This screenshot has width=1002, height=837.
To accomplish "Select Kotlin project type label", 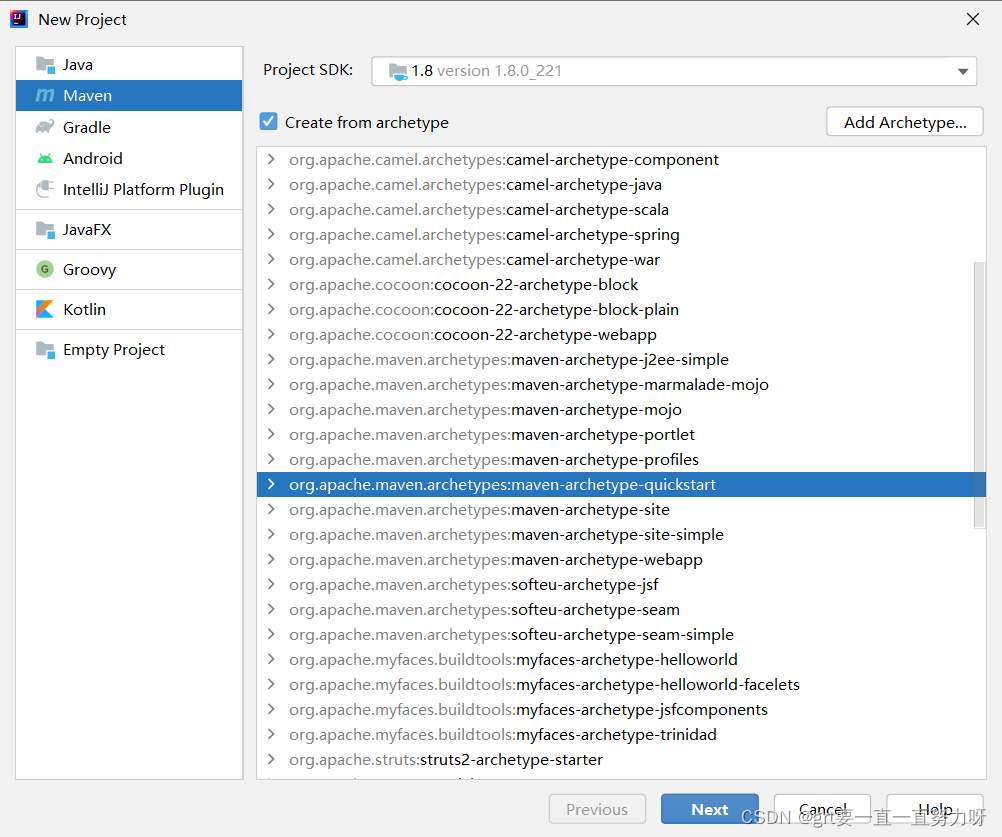I will click(84, 309).
